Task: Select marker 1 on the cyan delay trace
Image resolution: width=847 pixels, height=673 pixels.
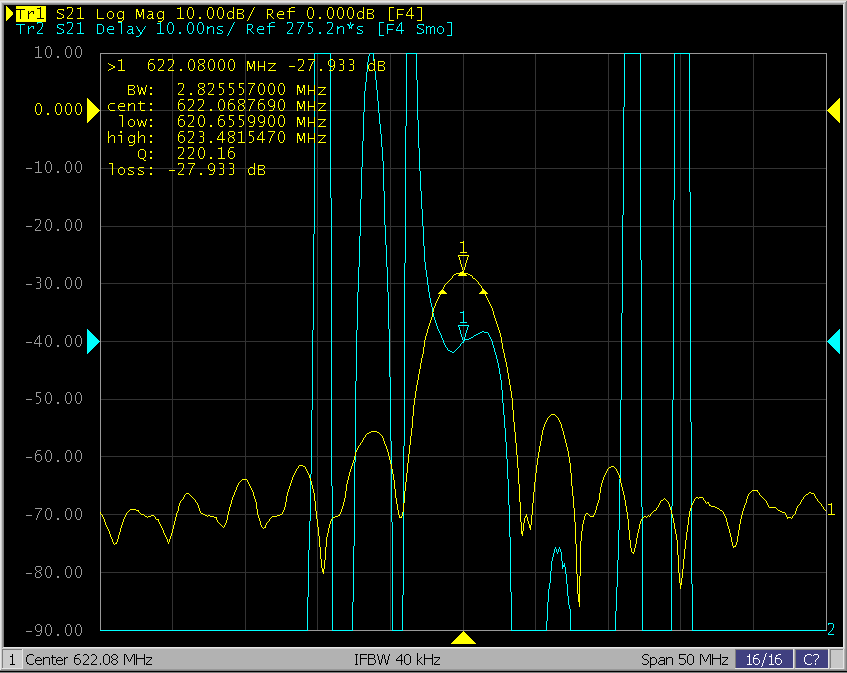Action: [463, 332]
